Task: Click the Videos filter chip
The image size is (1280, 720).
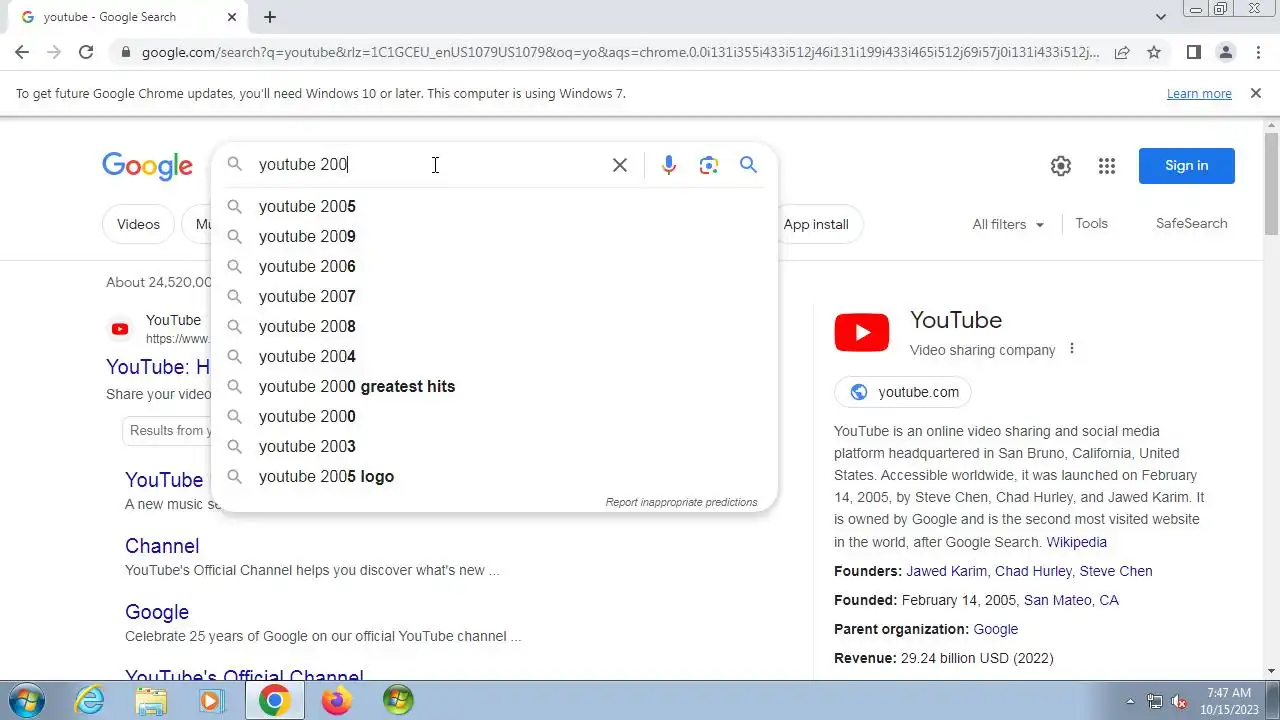Action: coord(138,224)
